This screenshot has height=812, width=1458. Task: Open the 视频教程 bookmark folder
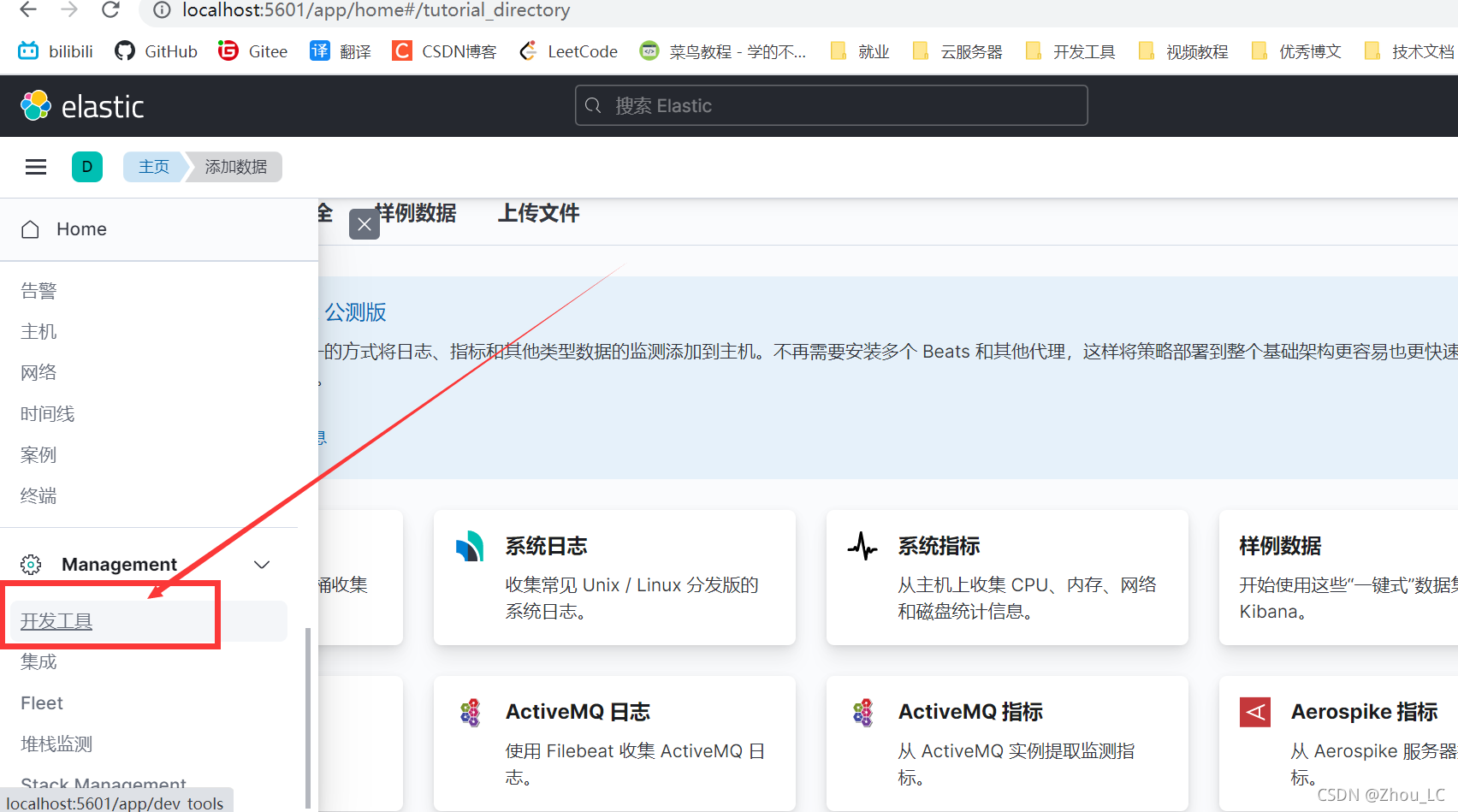(1183, 51)
